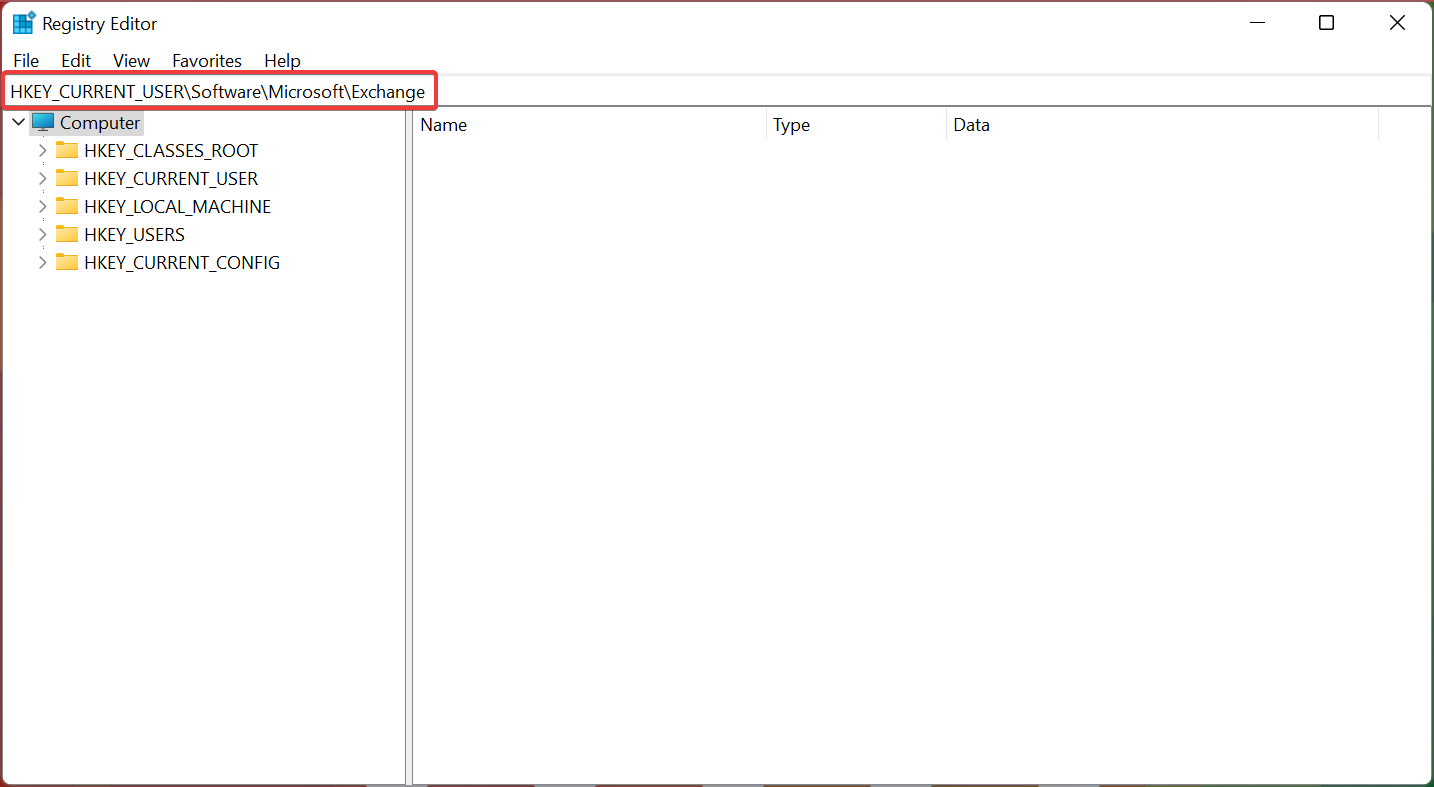This screenshot has width=1434, height=787.
Task: Select the HKEY_CLASSES_ROOT key label
Action: click(171, 151)
